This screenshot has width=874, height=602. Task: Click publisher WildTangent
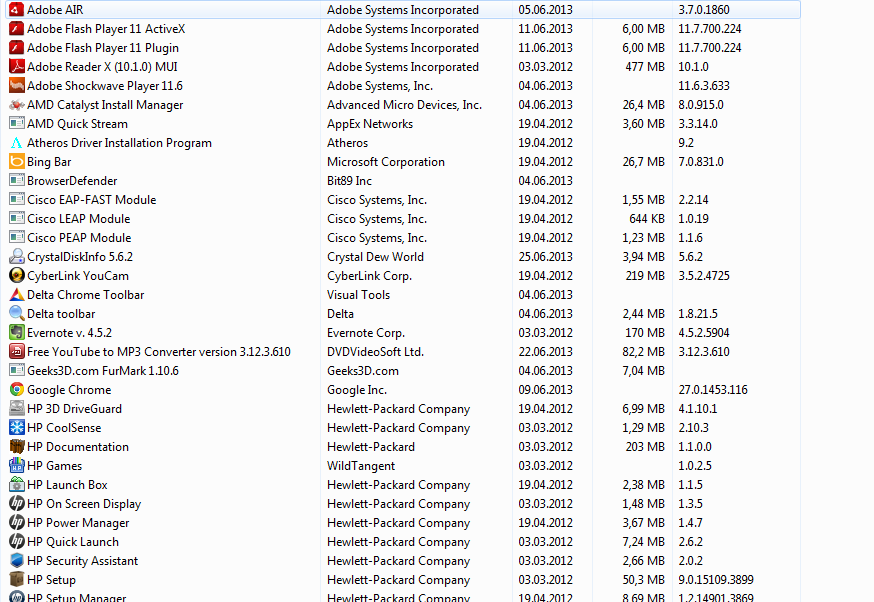361,466
